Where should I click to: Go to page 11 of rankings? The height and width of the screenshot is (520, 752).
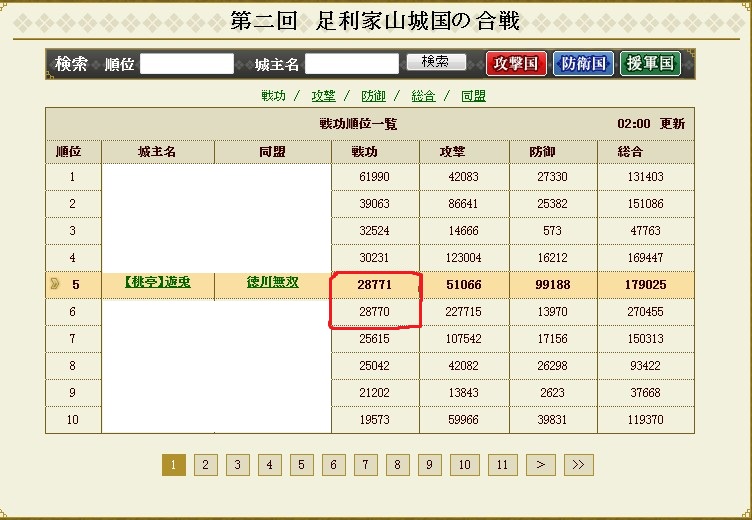point(503,465)
